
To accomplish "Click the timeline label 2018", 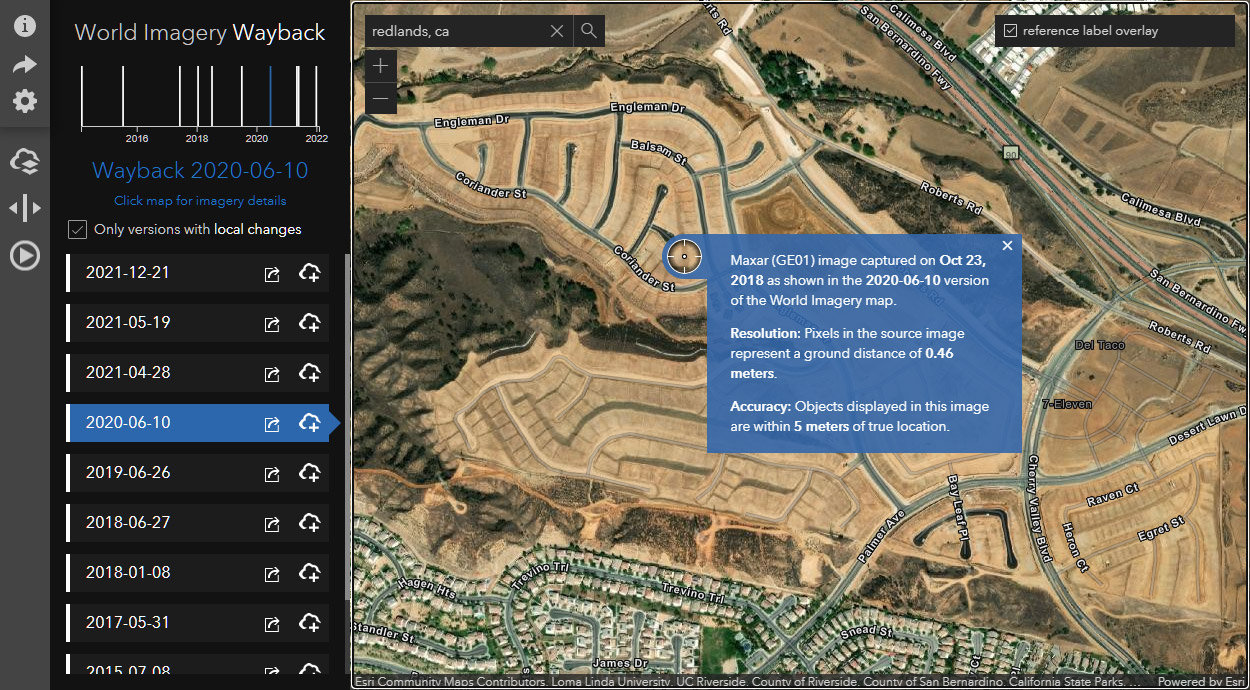I will (197, 138).
